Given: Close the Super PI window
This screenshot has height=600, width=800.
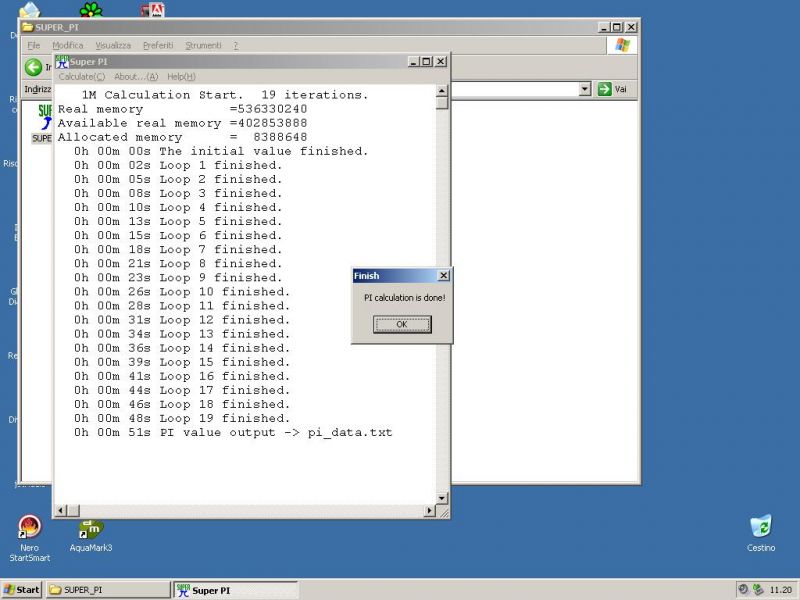Looking at the screenshot, I should pos(441,62).
